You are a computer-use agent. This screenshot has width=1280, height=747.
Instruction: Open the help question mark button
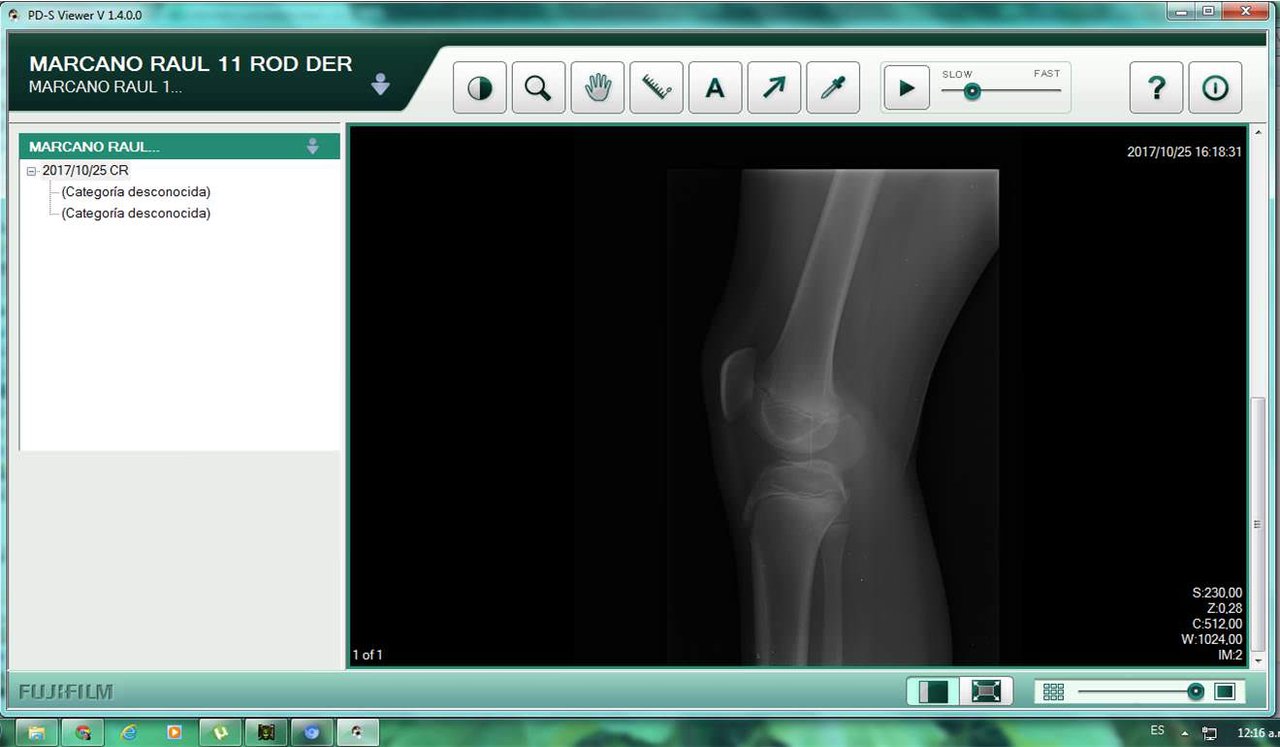(x=1157, y=88)
